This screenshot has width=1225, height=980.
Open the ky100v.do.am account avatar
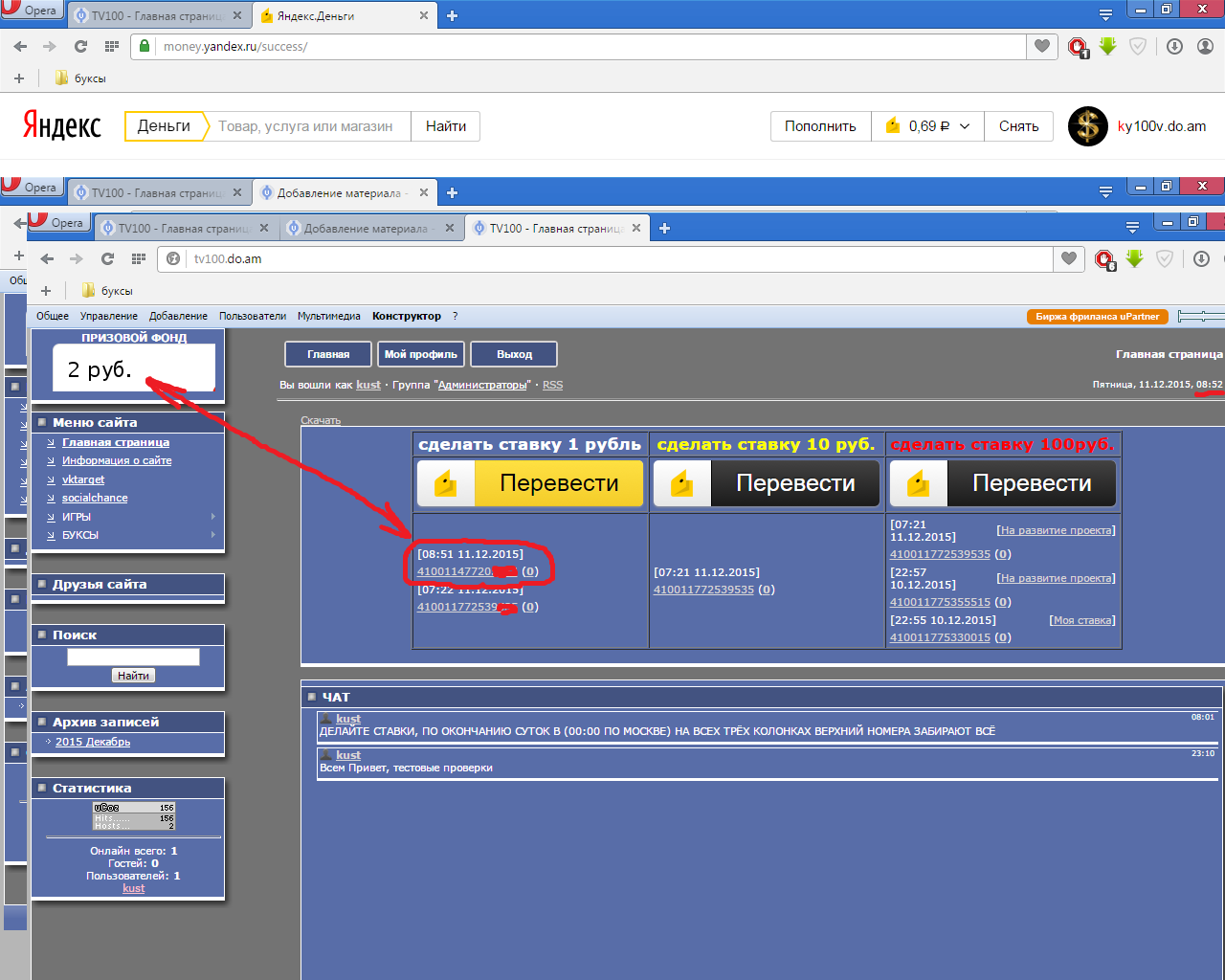tap(1088, 126)
